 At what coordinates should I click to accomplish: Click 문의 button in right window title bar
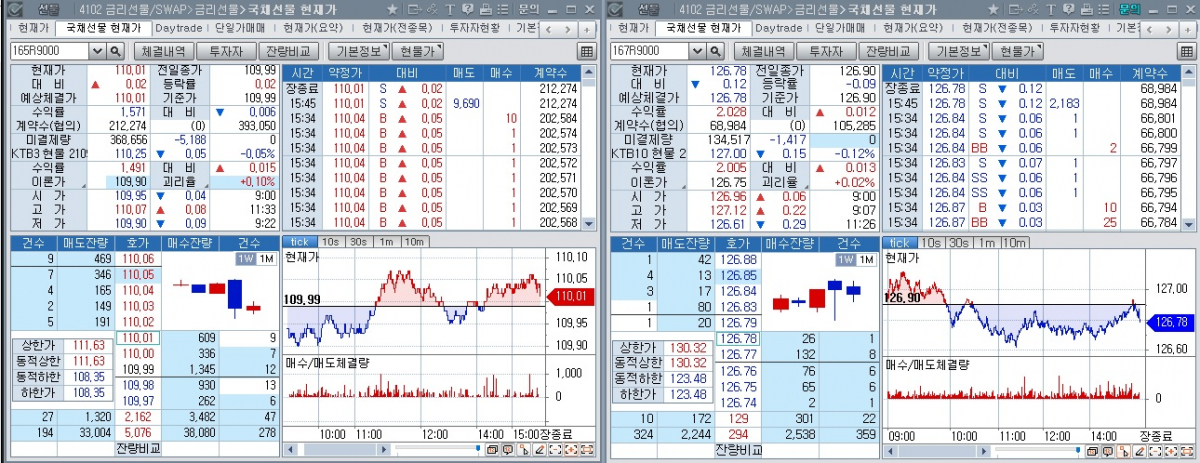[x=1130, y=9]
